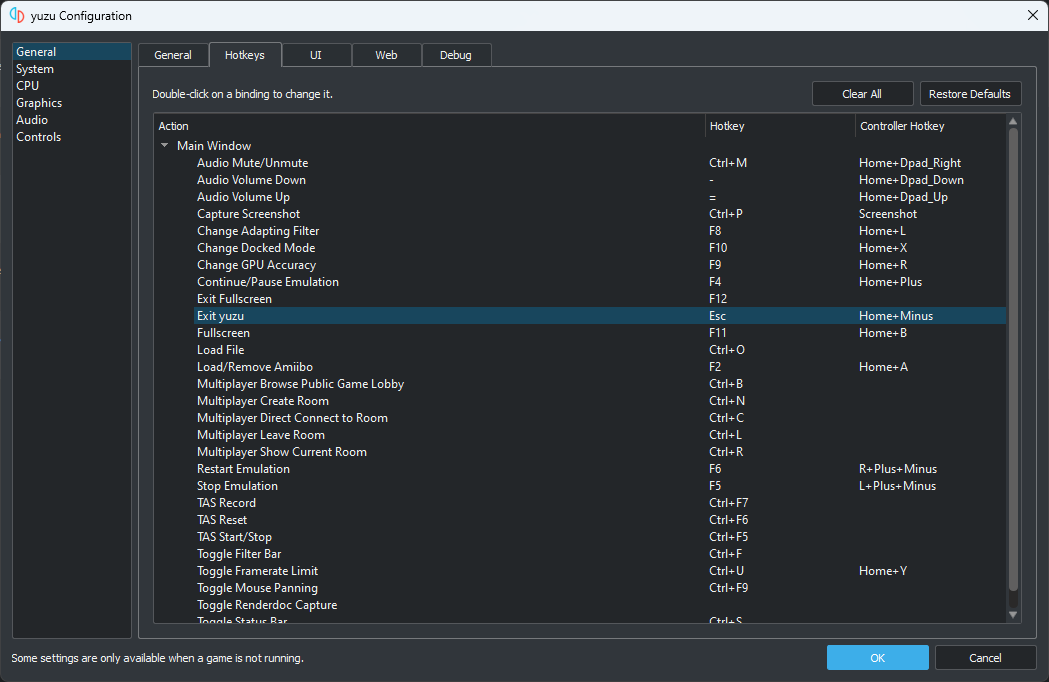Select Change Adapting Filter row

click(600, 231)
